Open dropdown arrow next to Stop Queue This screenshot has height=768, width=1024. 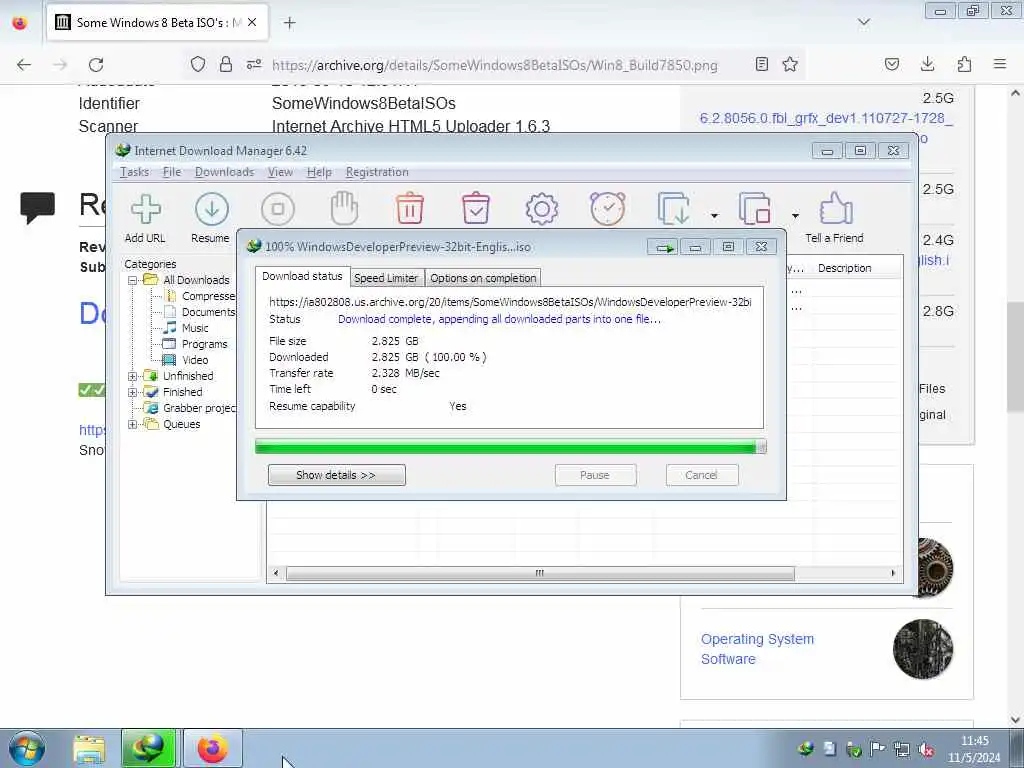[x=795, y=216]
